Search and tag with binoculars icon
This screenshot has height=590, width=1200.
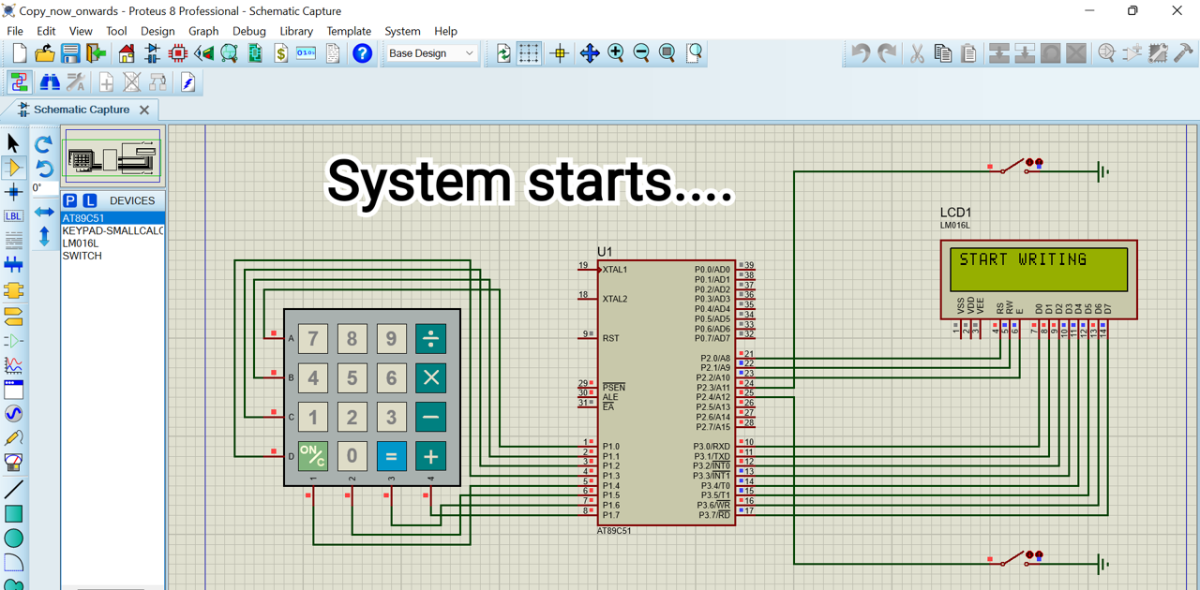(49, 82)
